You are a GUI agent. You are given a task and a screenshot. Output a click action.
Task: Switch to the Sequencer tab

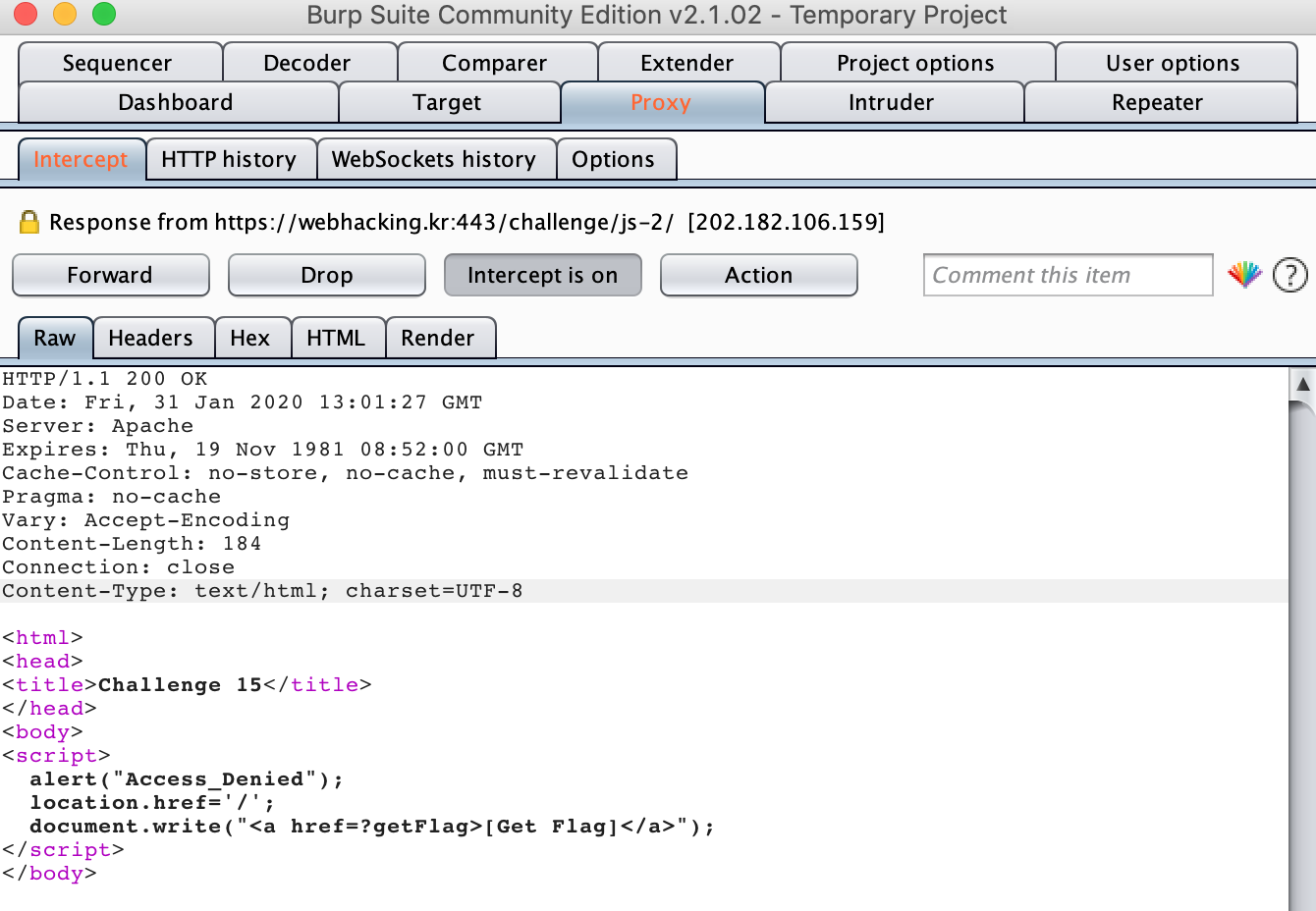pyautogui.click(x=120, y=63)
